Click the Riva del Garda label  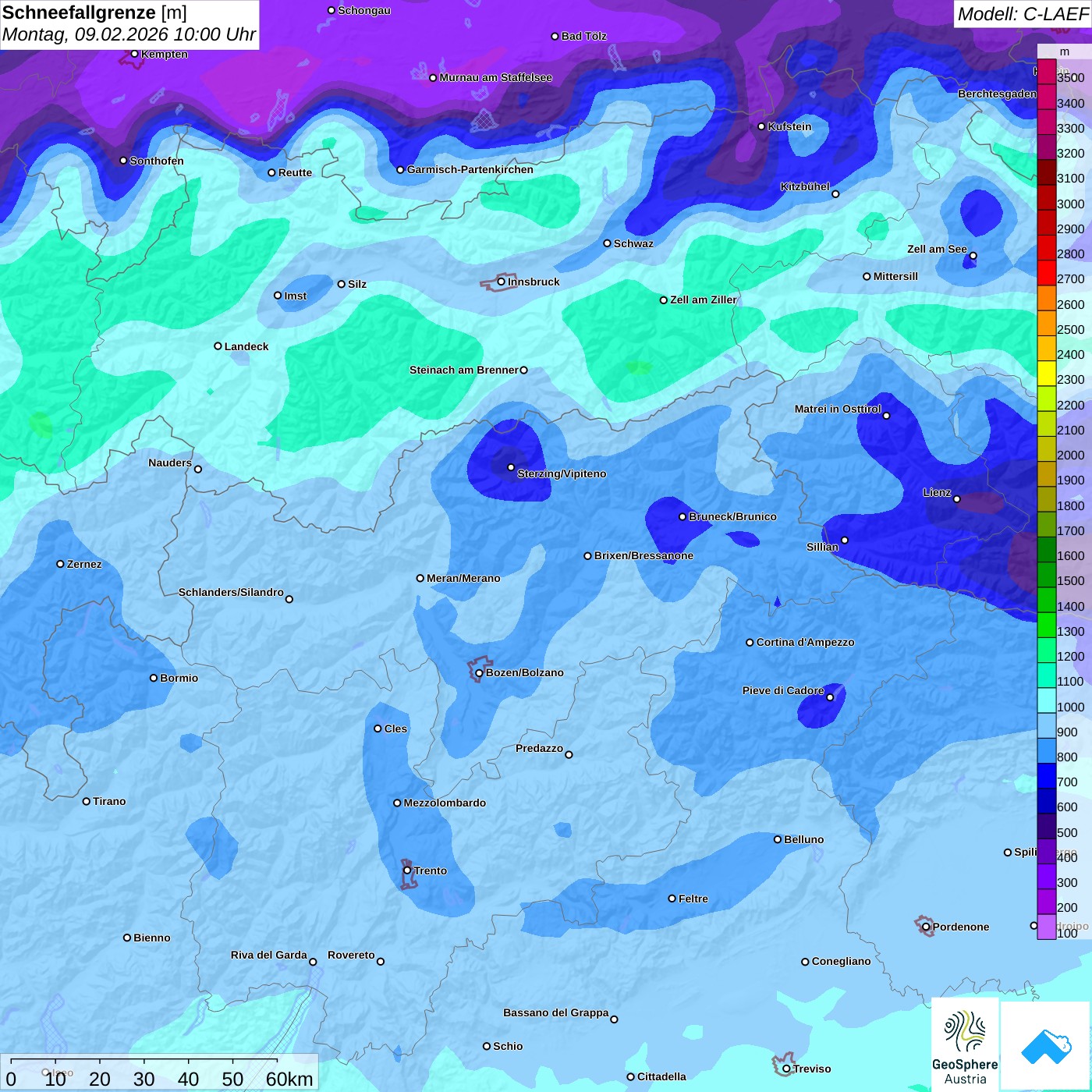pos(269,955)
